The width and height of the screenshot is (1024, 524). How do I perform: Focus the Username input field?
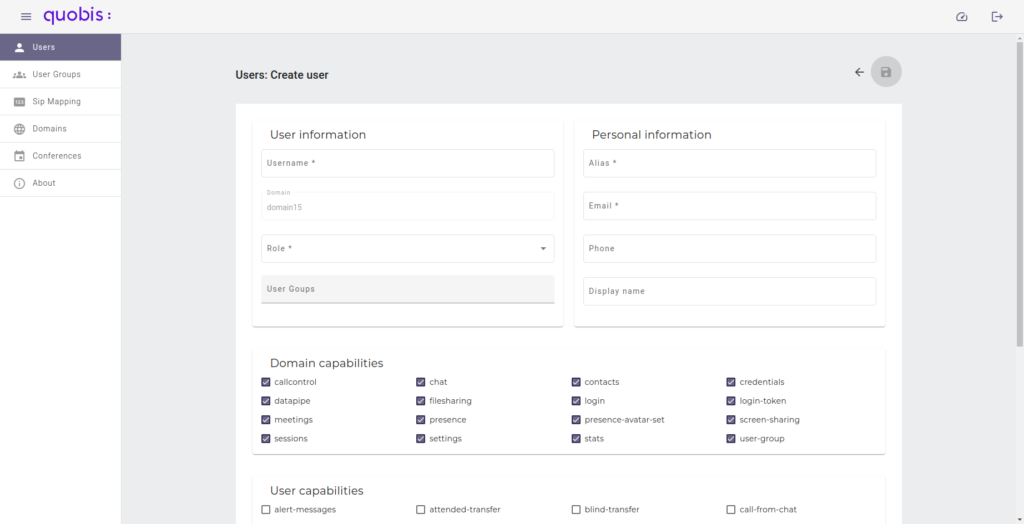click(x=407, y=163)
